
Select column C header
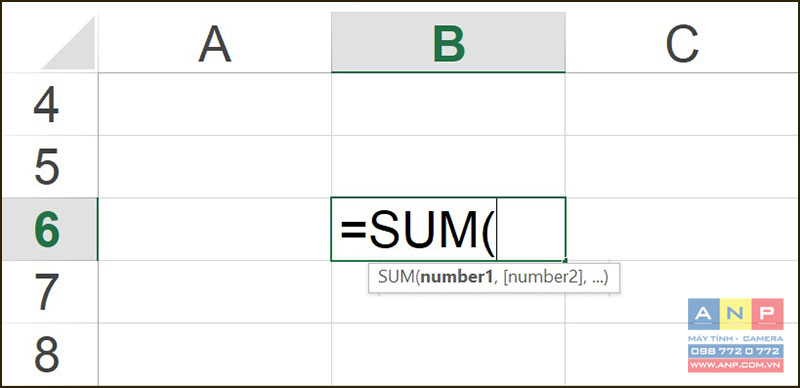pos(682,43)
